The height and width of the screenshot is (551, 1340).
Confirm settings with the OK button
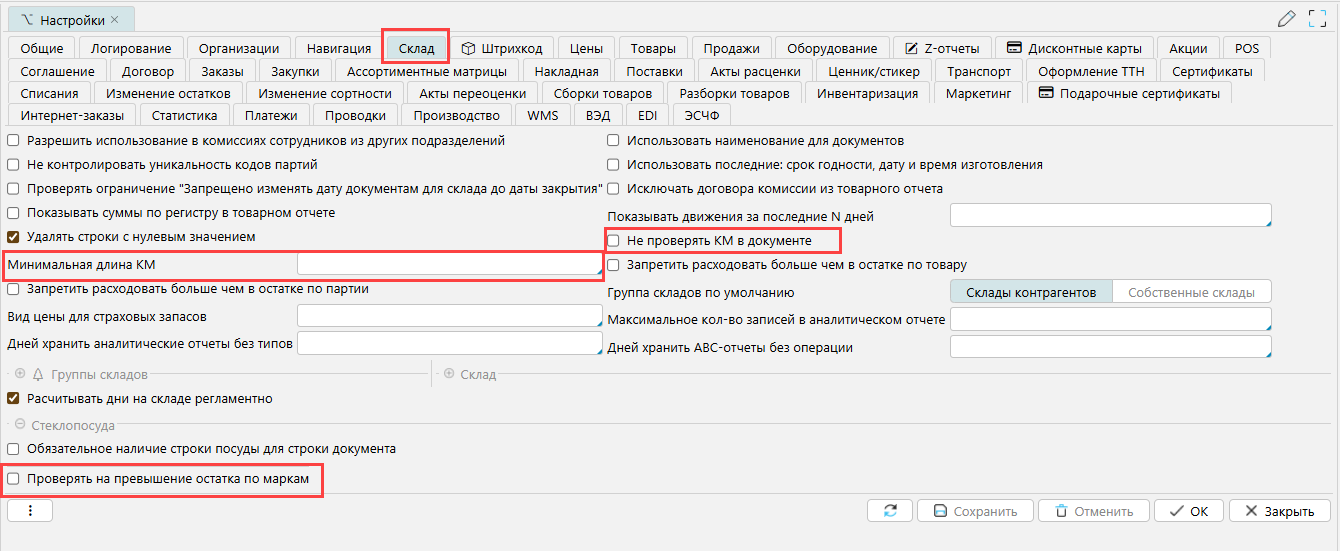(x=1188, y=511)
